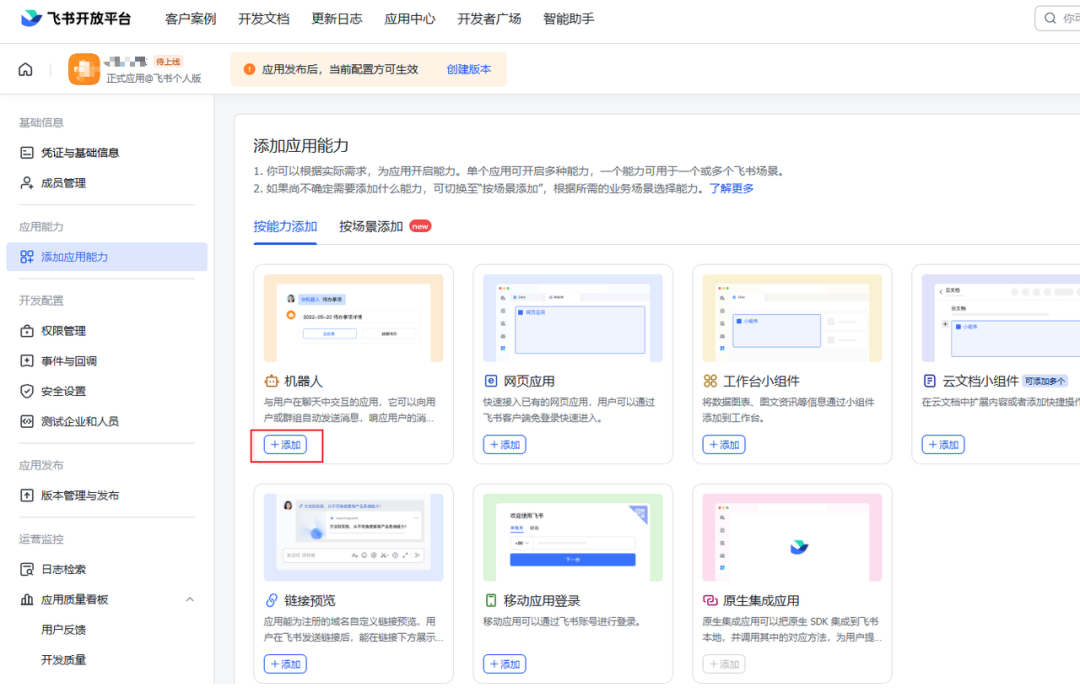Click the home icon in header
This screenshot has width=1080, height=688.
point(26,70)
